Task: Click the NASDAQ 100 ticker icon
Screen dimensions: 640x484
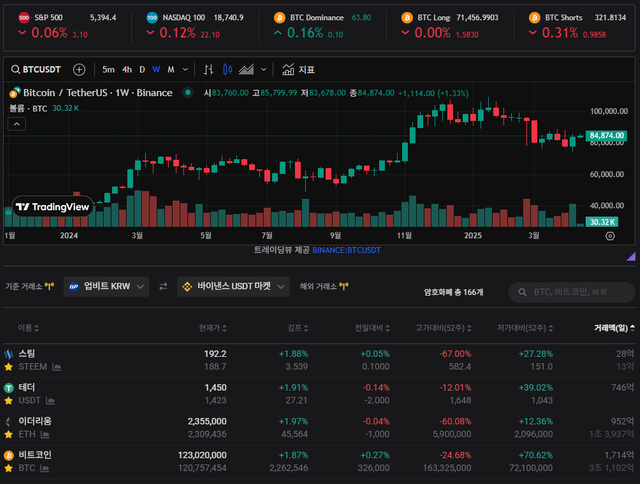Action: [152, 18]
